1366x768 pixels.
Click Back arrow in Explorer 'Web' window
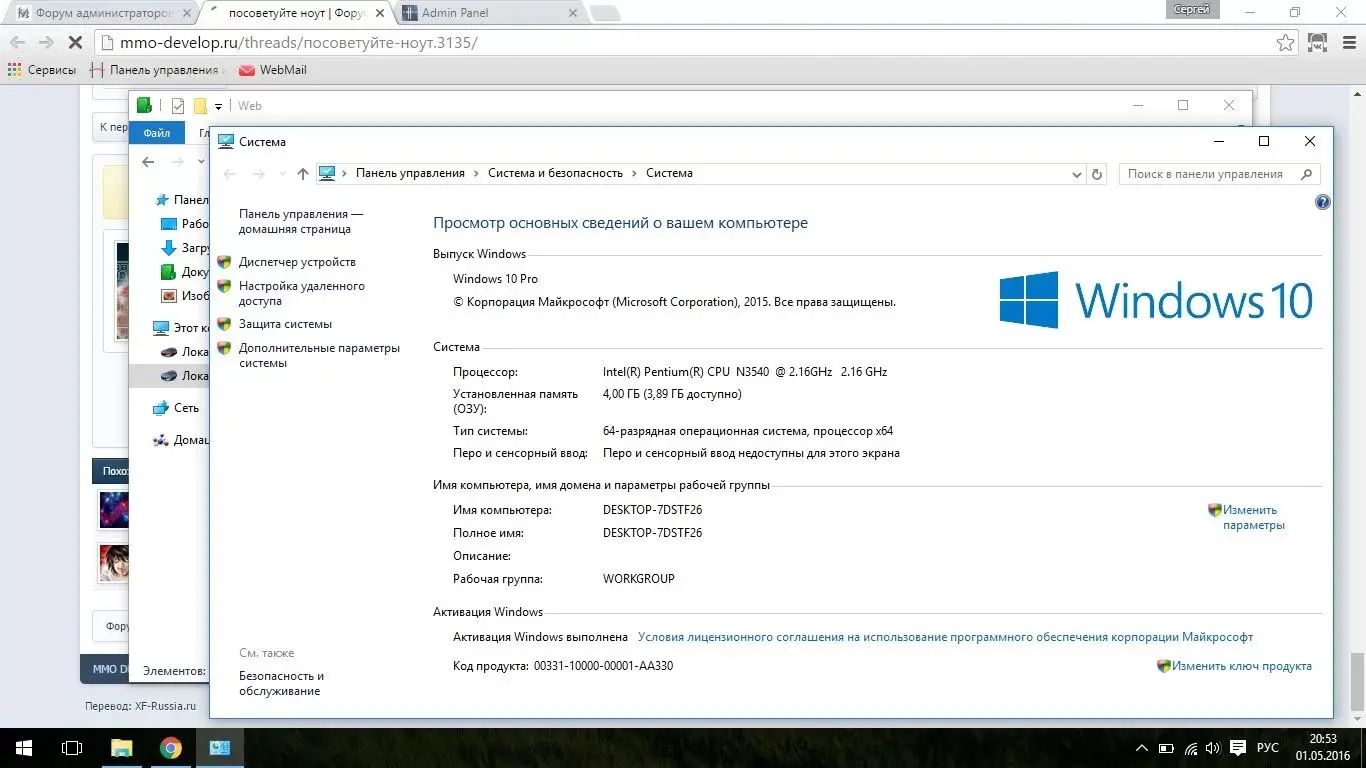click(x=148, y=162)
